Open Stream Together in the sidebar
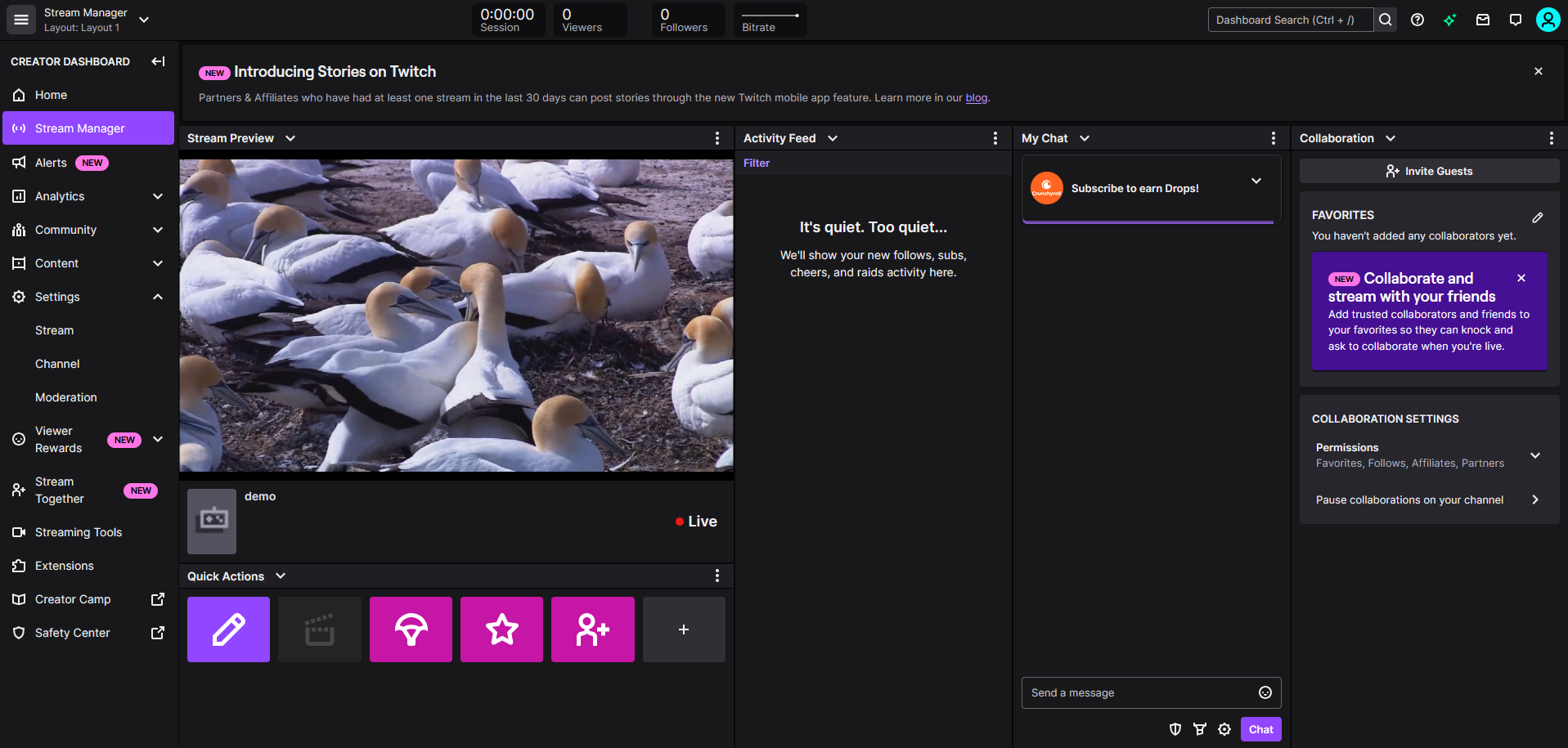1568x748 pixels. 88,490
